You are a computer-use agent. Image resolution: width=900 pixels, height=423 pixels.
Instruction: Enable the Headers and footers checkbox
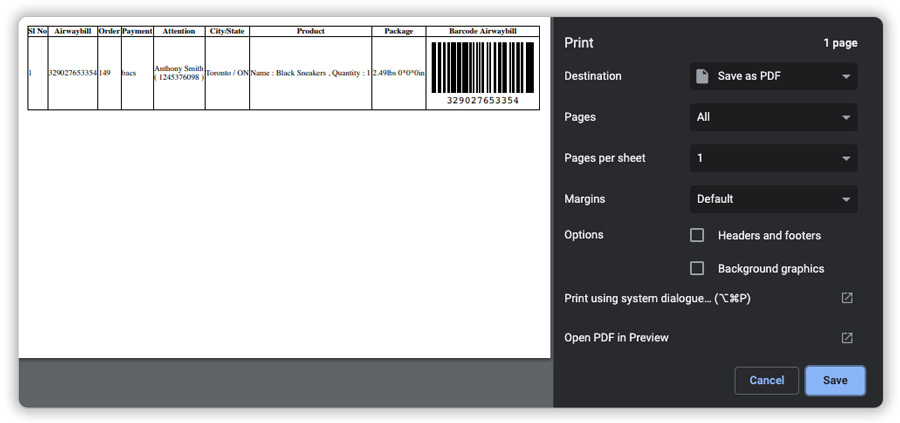coord(697,235)
